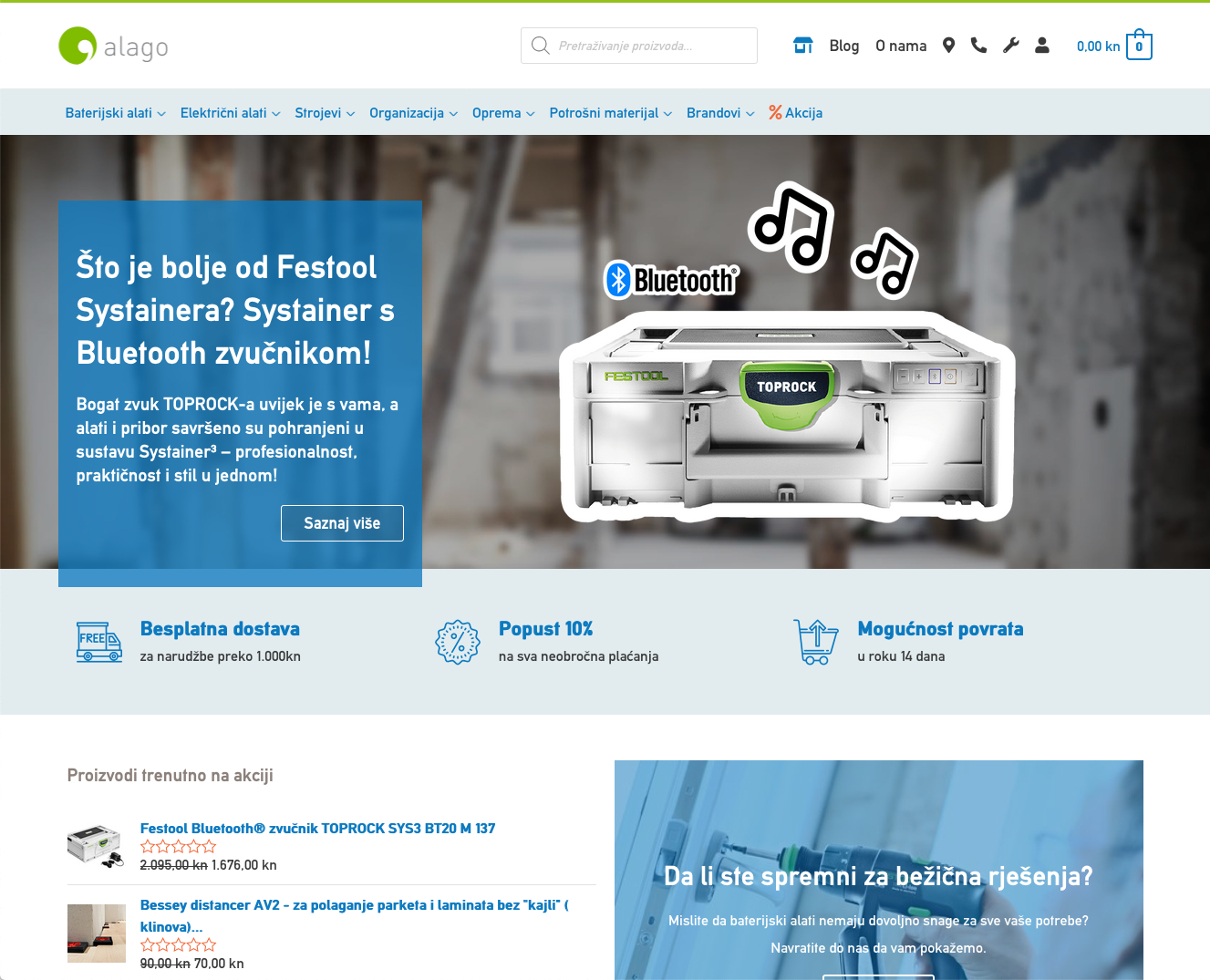Click 'za narudžbe preko 1.000kn' text
The height and width of the screenshot is (980, 1210).
pyautogui.click(x=220, y=656)
